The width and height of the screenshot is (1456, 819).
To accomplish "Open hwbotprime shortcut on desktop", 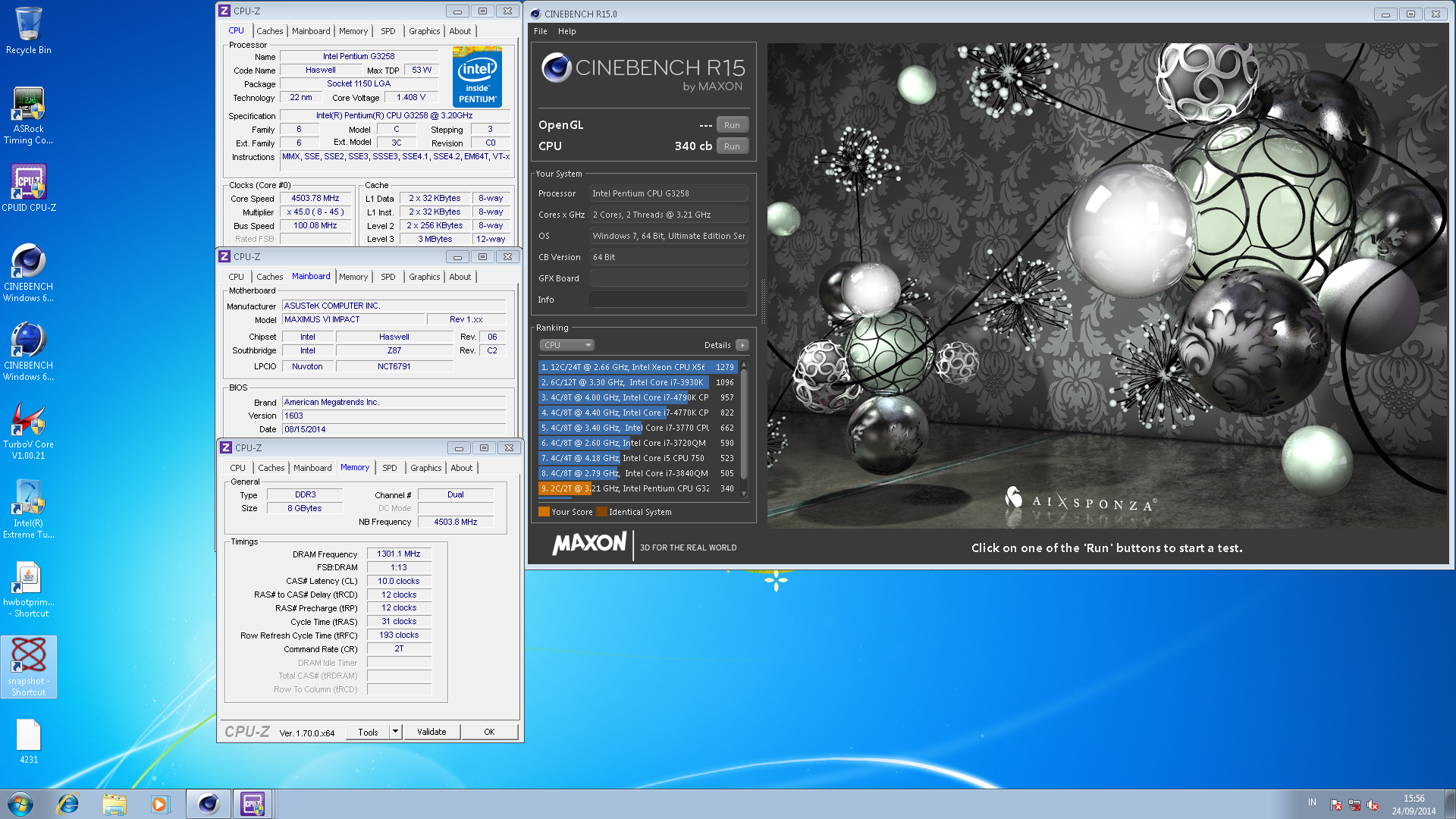I will click(28, 589).
